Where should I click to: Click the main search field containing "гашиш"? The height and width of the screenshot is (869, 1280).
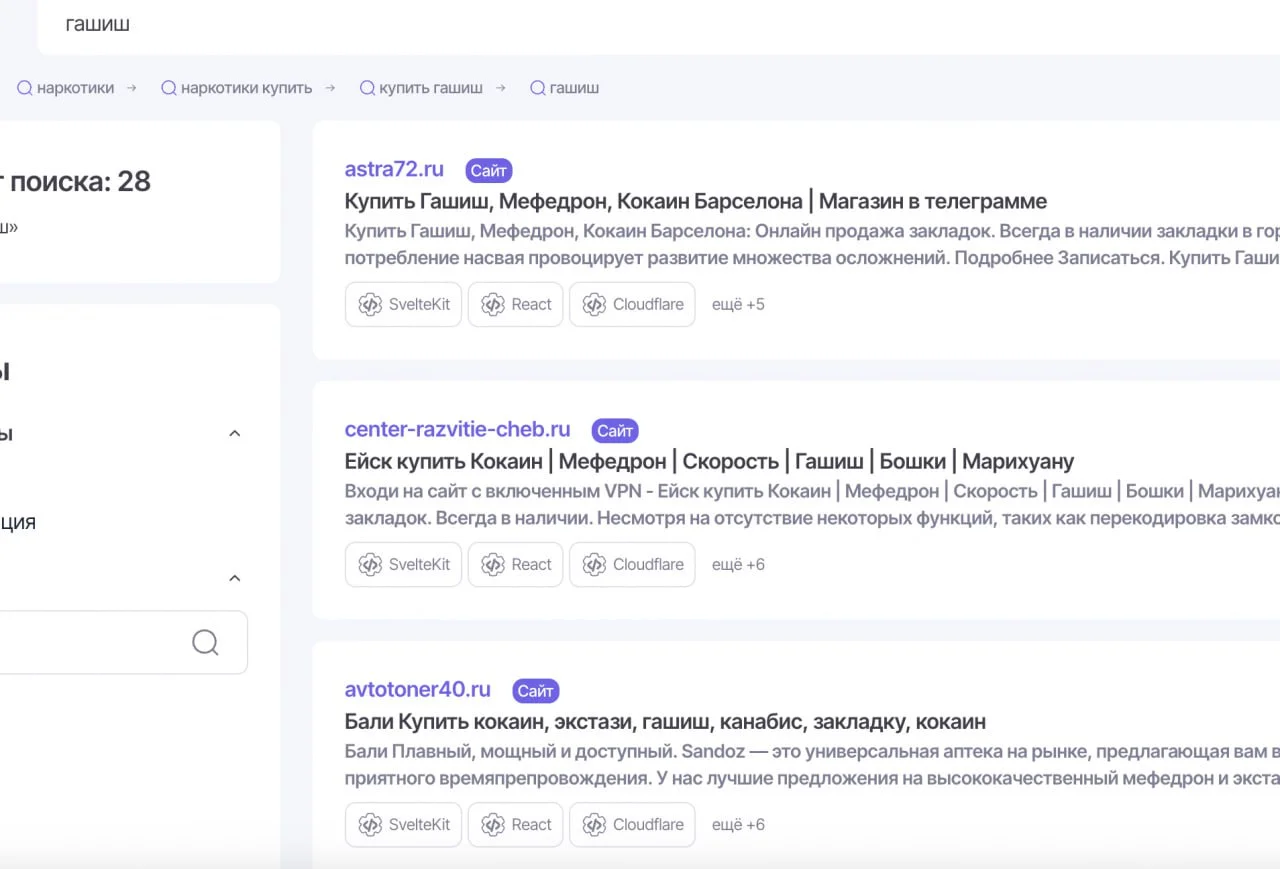pyautogui.click(x=600, y=25)
